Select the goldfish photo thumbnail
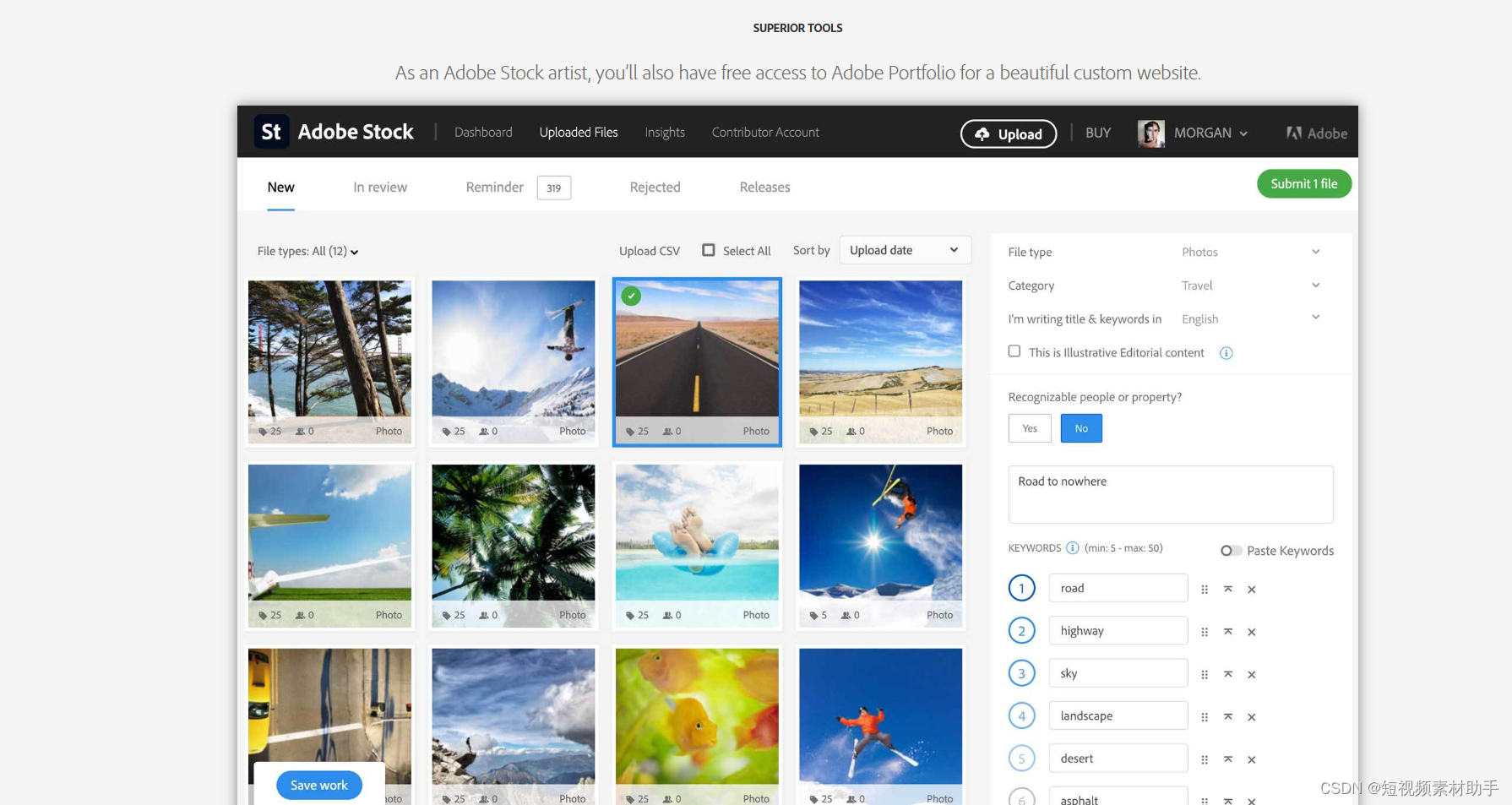 (697, 726)
